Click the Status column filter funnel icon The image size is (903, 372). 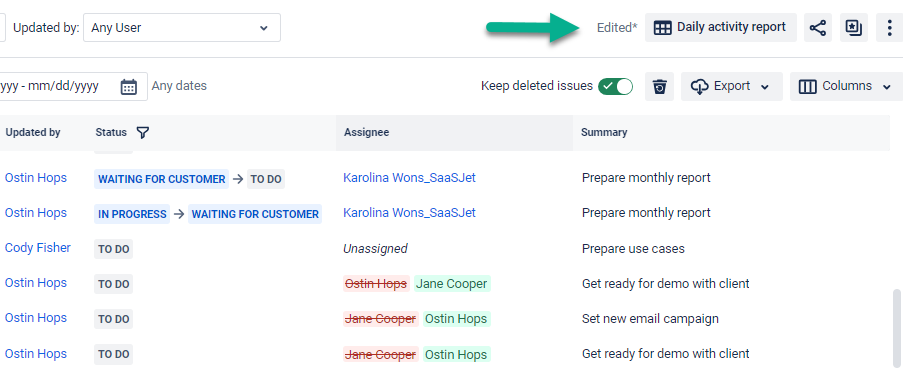pyautogui.click(x=142, y=132)
